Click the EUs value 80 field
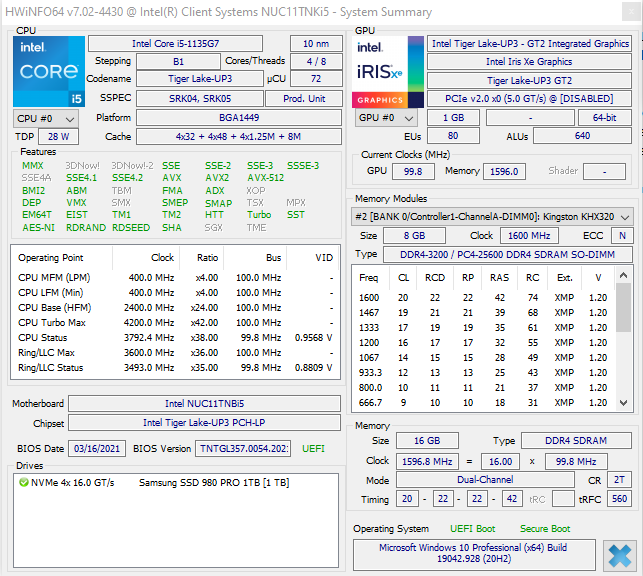 pyautogui.click(x=453, y=136)
